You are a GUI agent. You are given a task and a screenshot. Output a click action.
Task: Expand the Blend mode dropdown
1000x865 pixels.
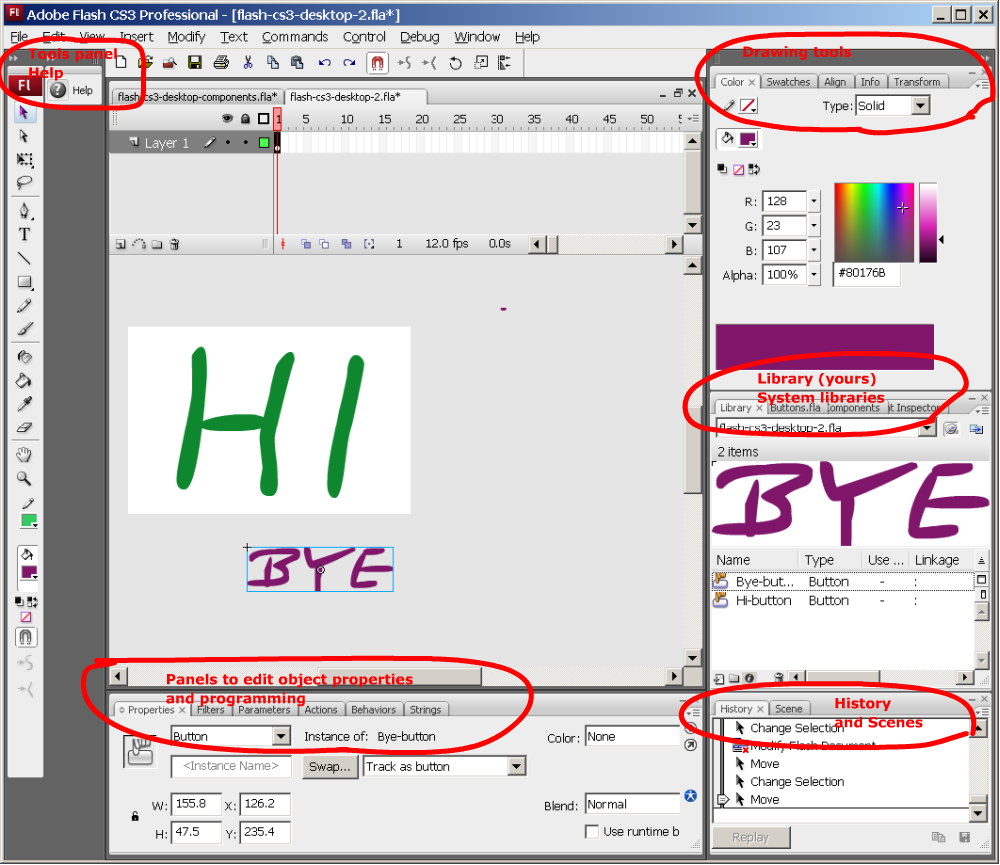632,804
